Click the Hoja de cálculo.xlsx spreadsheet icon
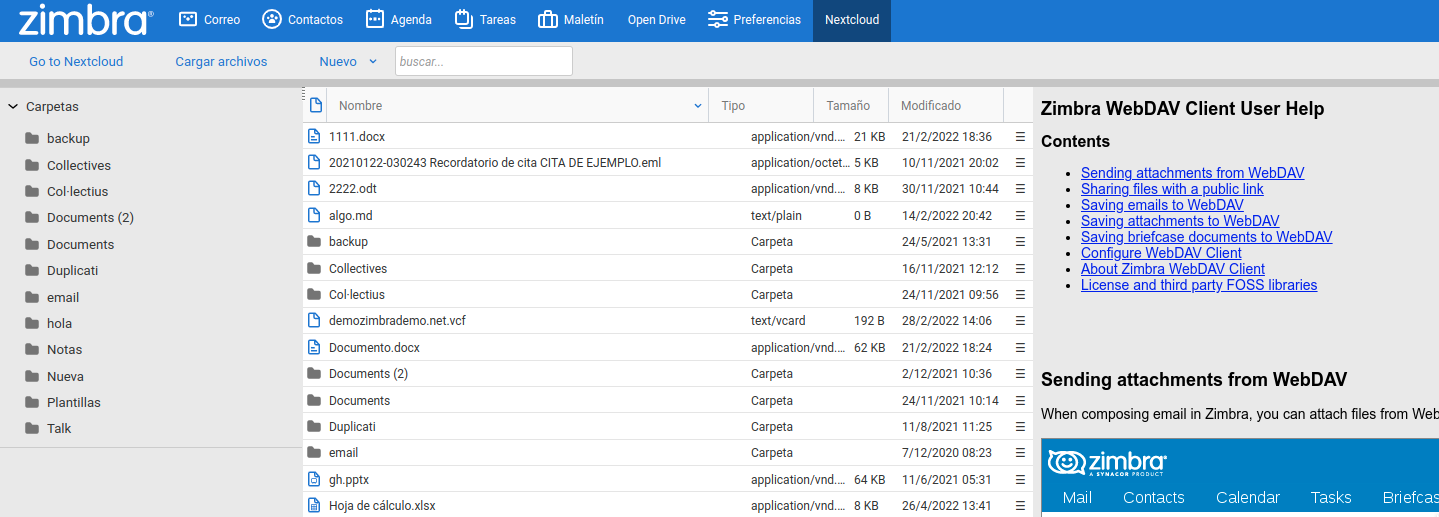This screenshot has height=517, width=1439. tap(314, 505)
